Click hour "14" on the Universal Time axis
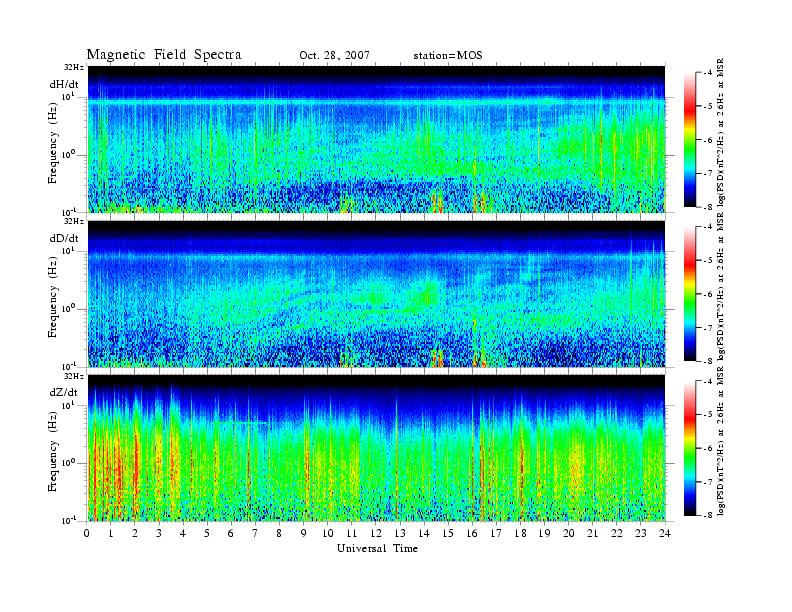 [x=424, y=533]
